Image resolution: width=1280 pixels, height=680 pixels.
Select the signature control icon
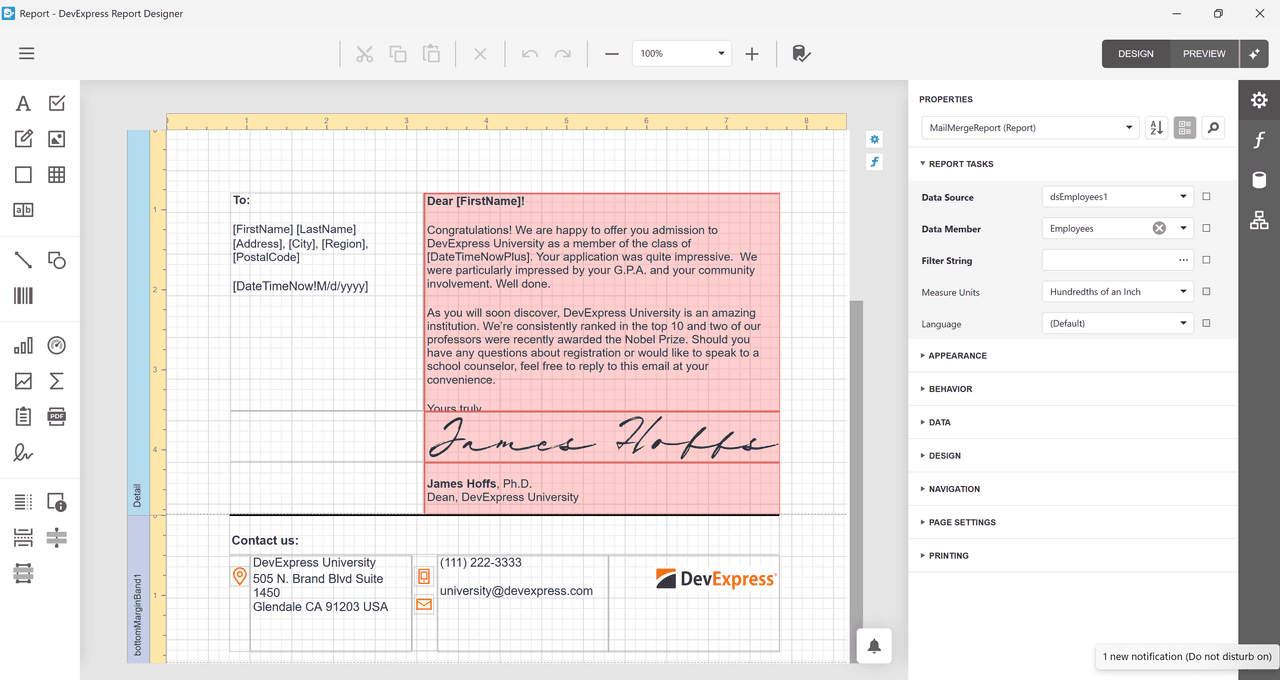pyautogui.click(x=23, y=453)
